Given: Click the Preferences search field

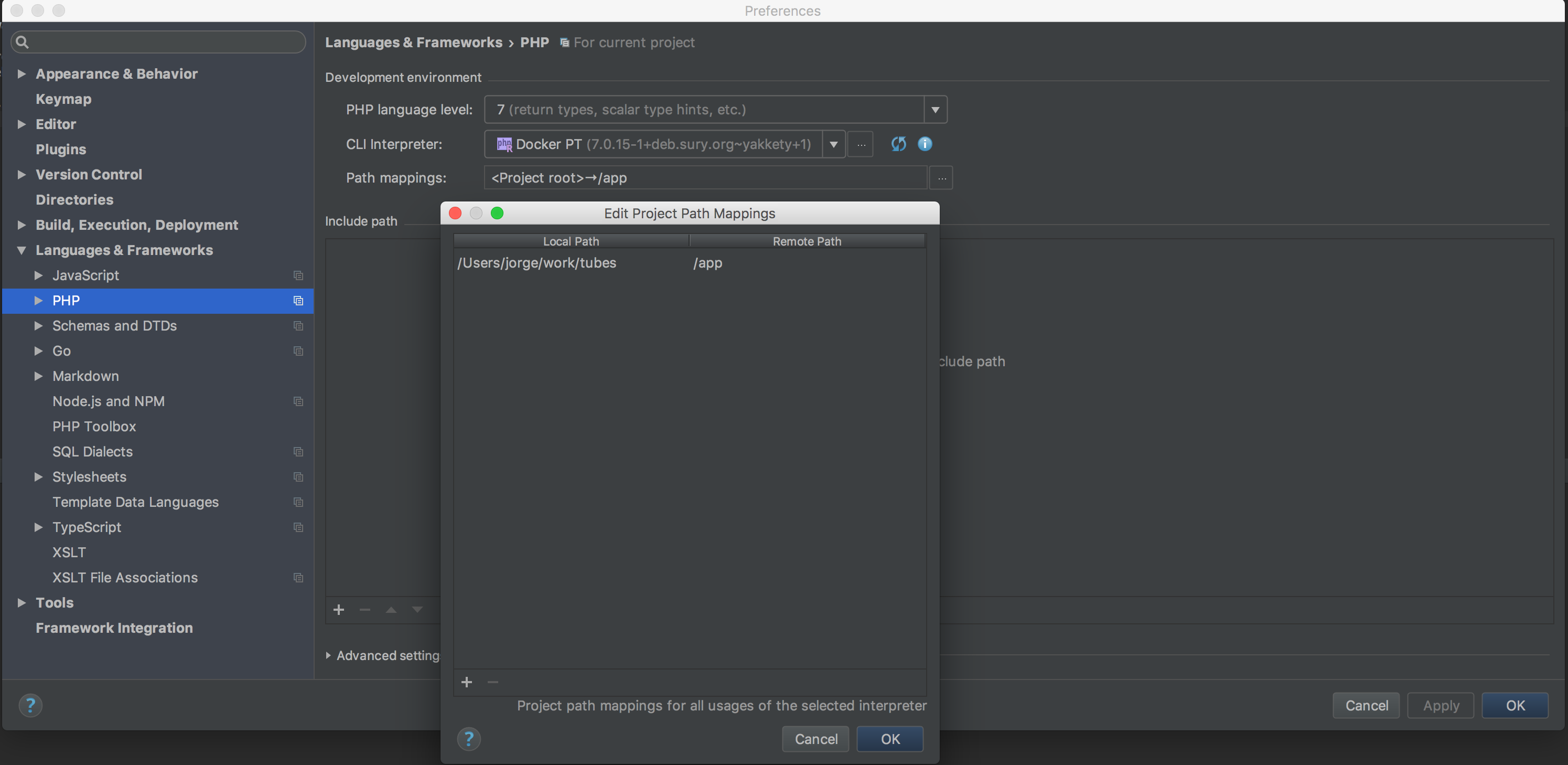Looking at the screenshot, I should (x=159, y=42).
